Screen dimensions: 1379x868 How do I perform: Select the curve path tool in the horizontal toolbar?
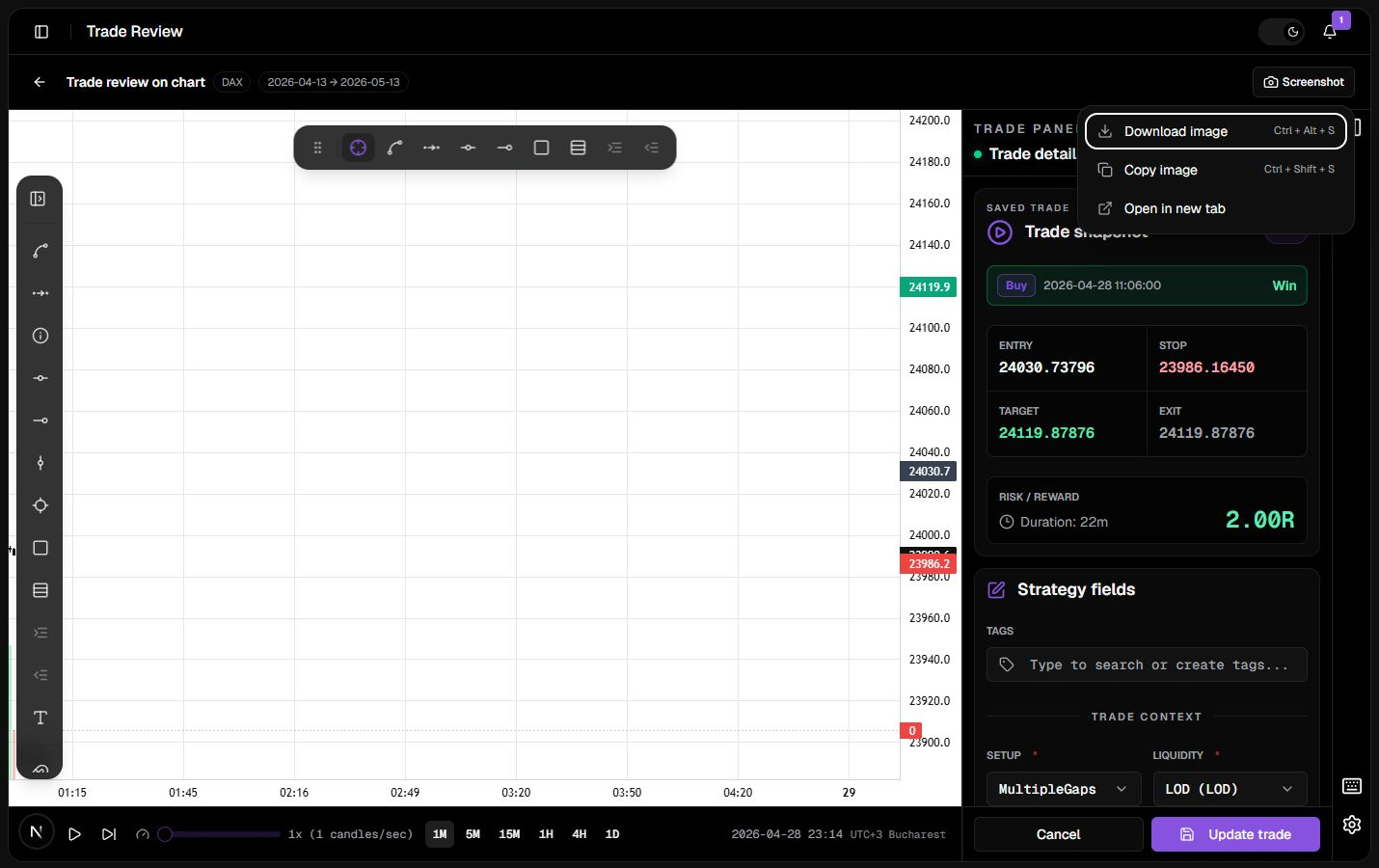(394, 148)
